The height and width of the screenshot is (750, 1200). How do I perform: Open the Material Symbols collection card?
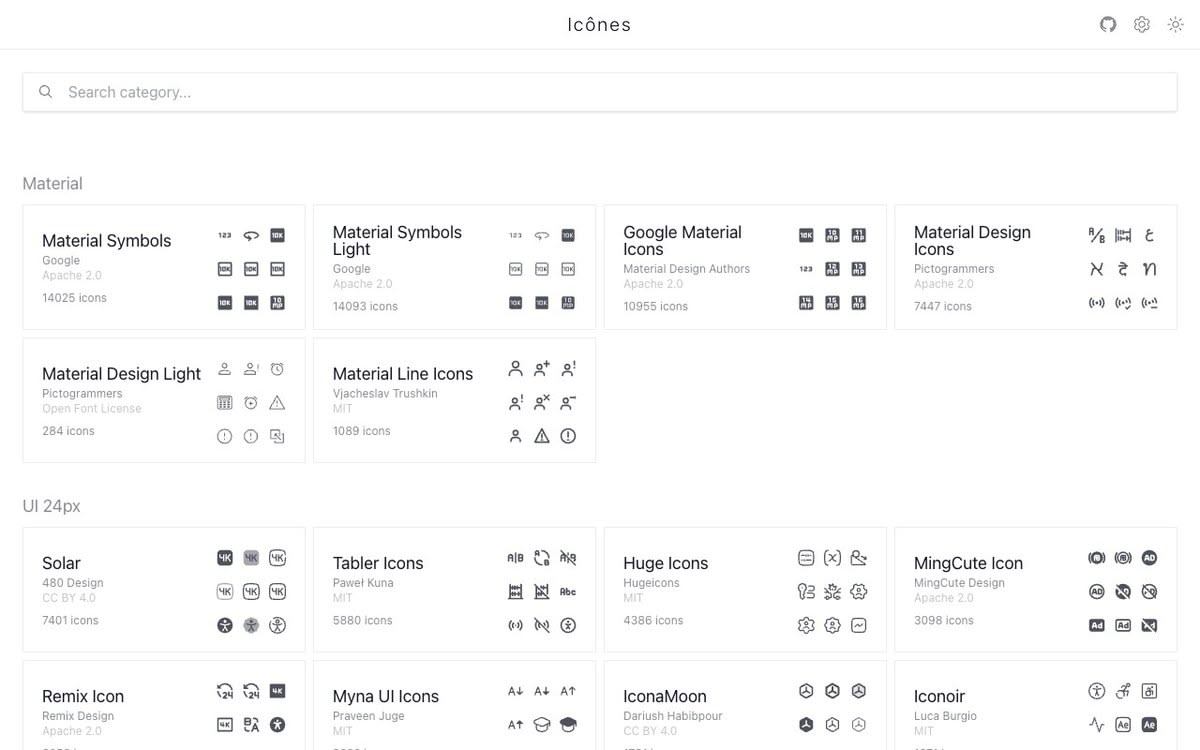tap(164, 267)
